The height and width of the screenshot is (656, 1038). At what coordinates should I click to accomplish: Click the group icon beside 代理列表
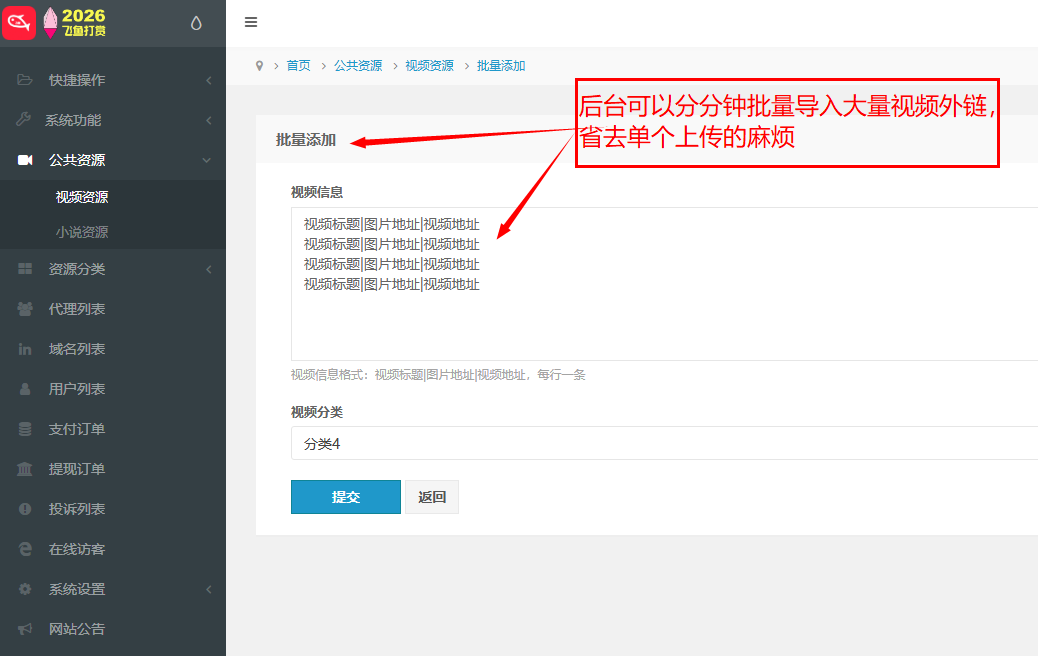point(25,309)
